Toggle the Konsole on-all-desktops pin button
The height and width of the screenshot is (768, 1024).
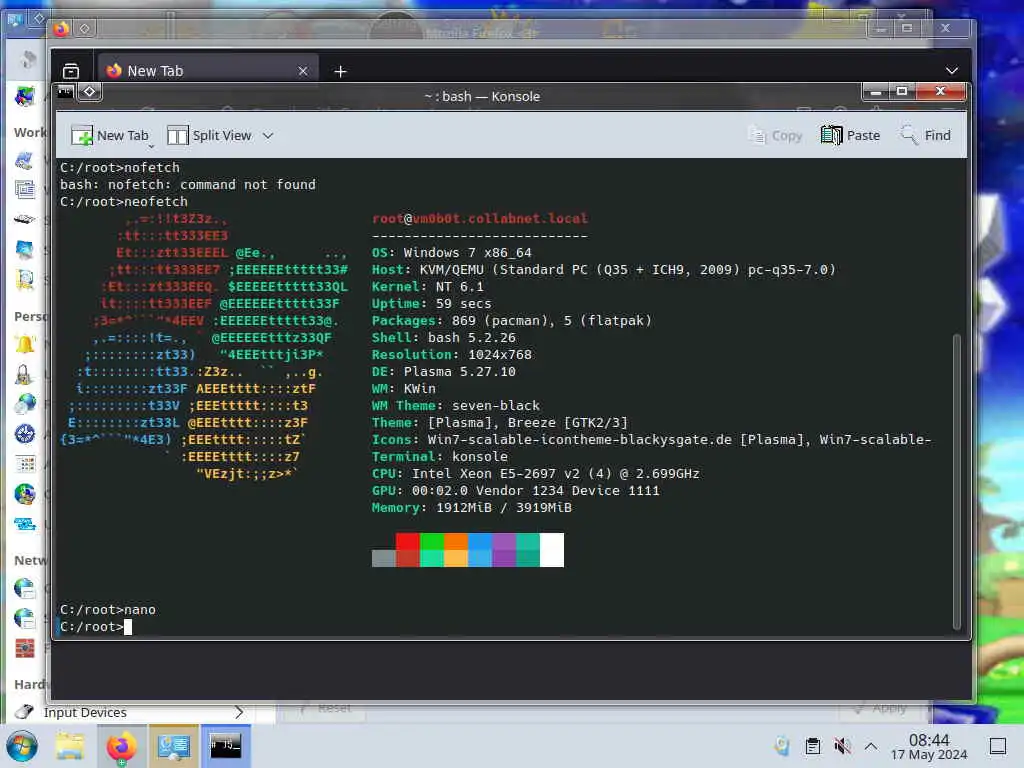tap(89, 91)
